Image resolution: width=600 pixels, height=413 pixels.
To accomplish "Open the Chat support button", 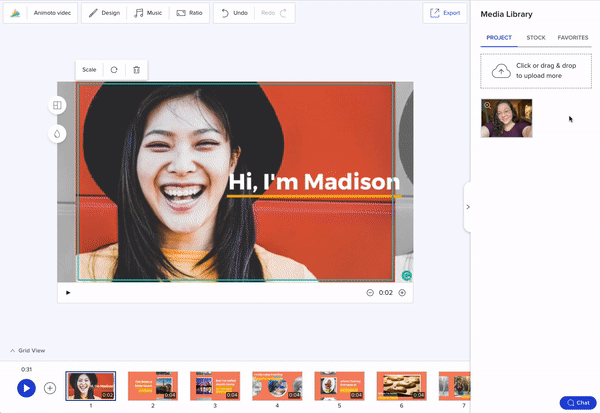I will click(578, 403).
